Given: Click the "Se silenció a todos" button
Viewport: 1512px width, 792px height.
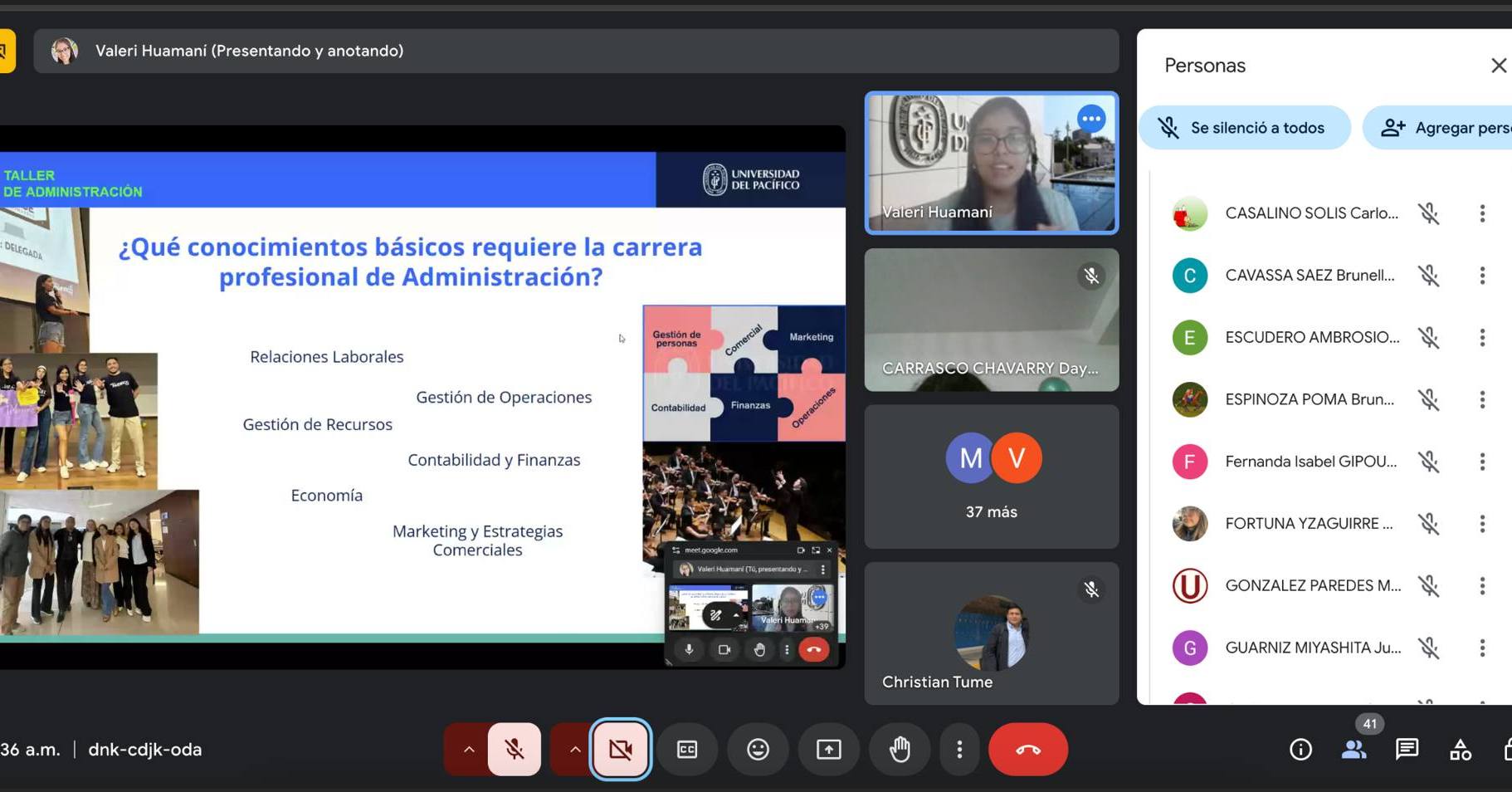Looking at the screenshot, I should point(1244,128).
